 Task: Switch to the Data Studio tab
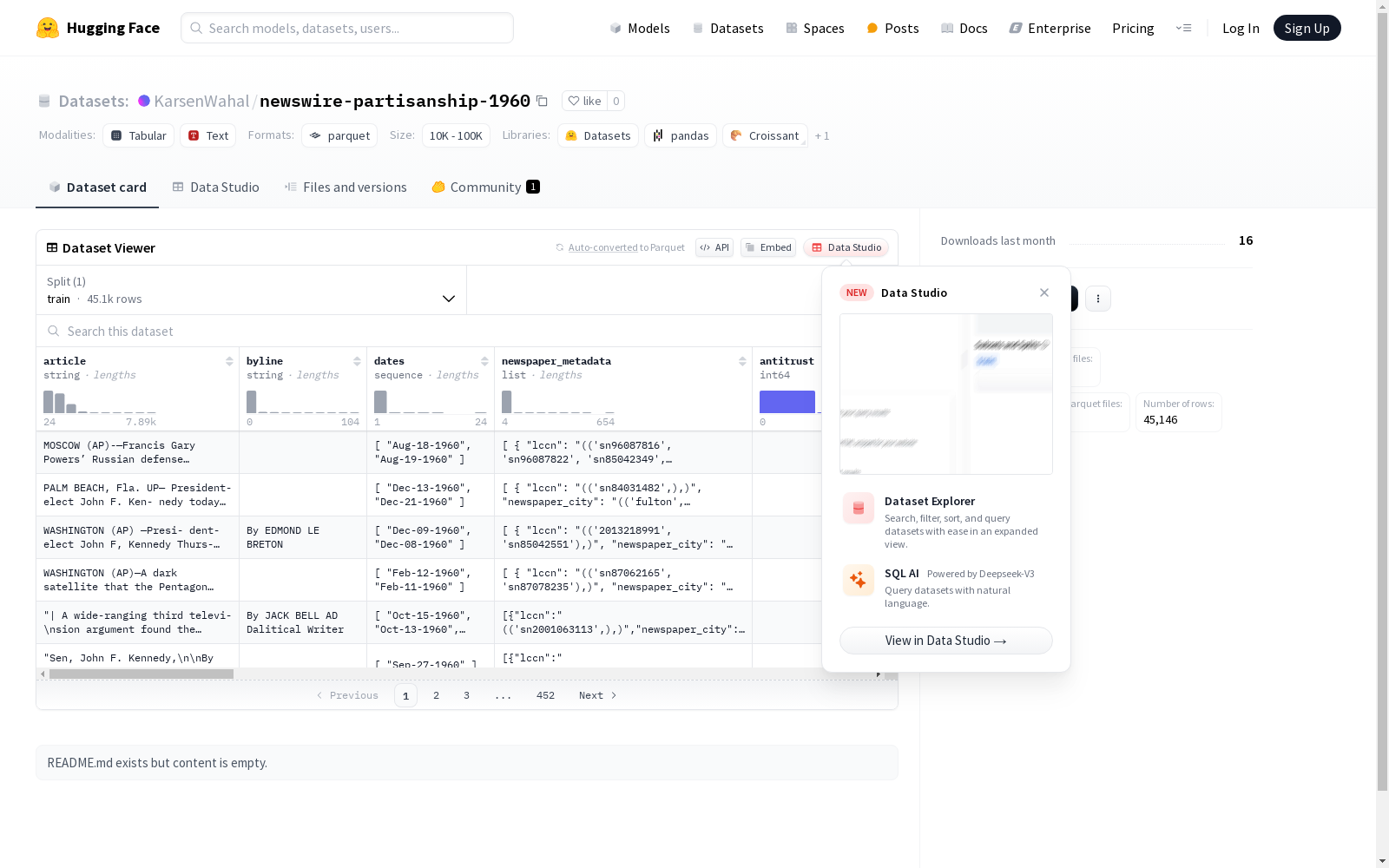coord(215,187)
